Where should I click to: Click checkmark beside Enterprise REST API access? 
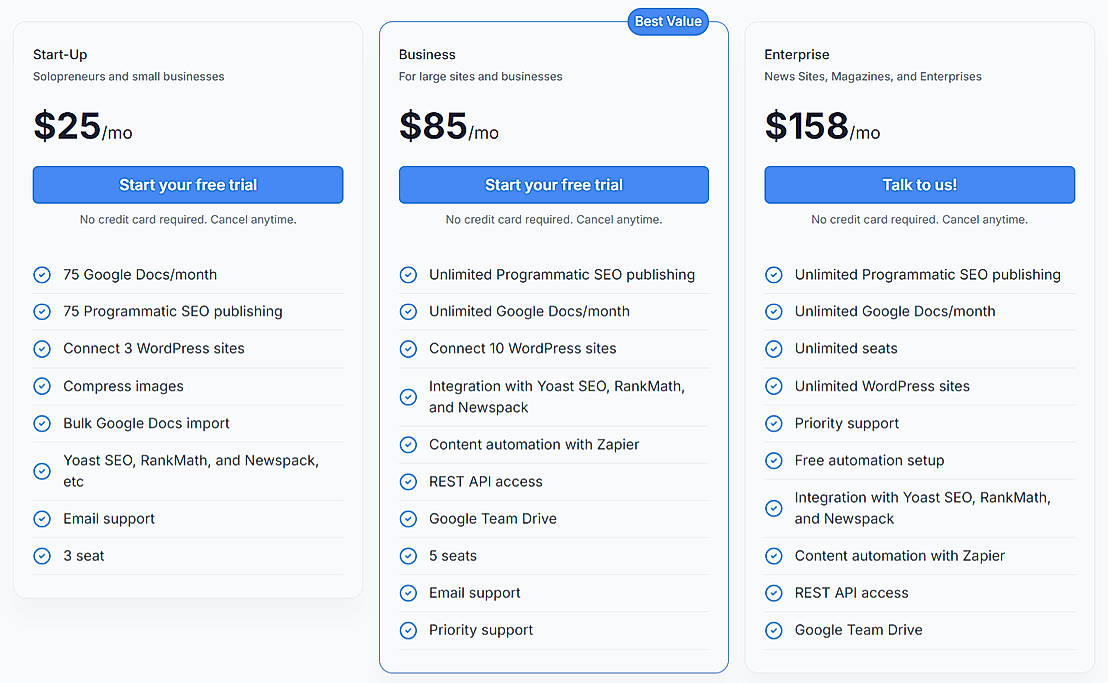point(774,593)
